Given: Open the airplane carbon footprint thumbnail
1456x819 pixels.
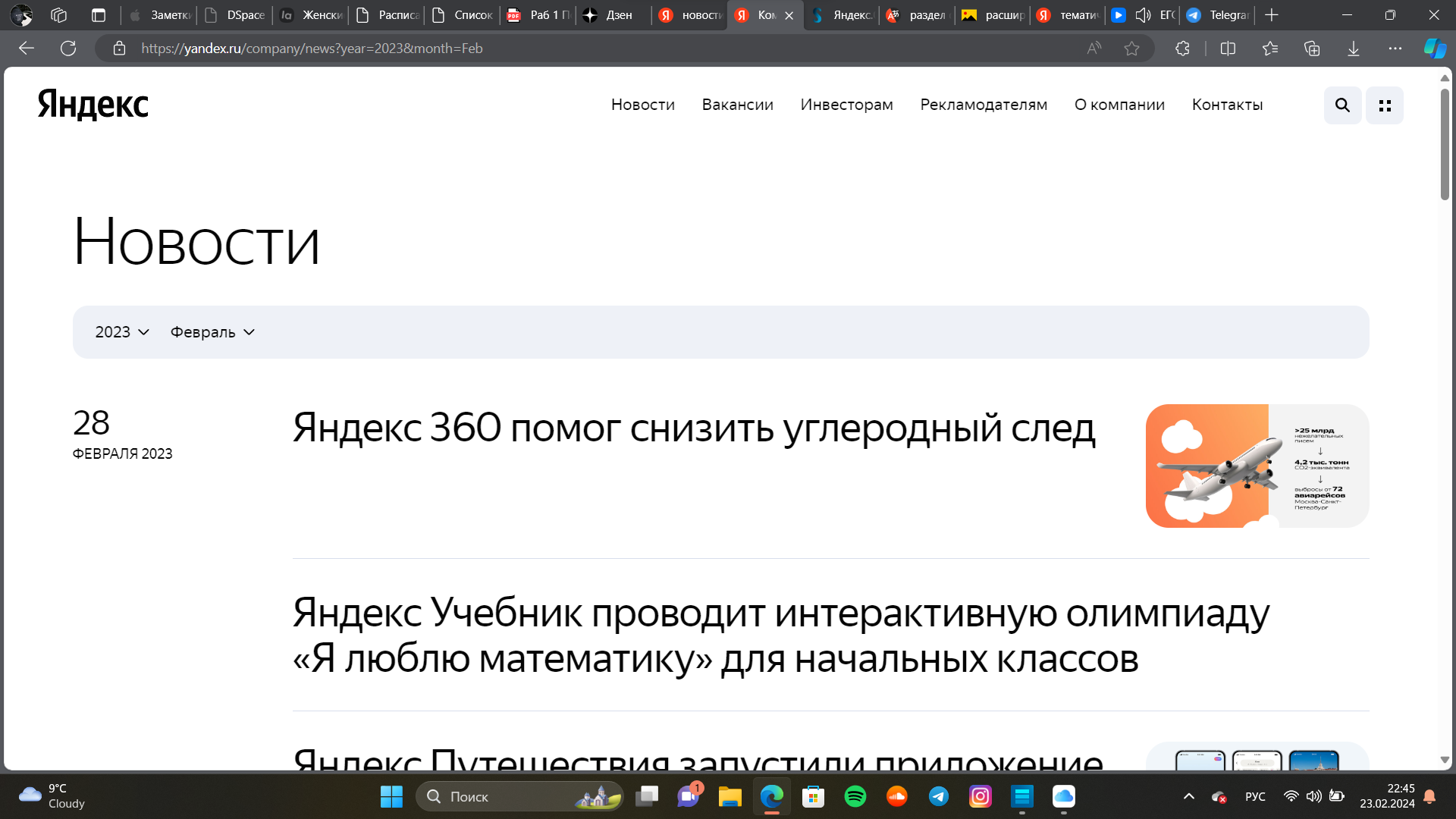Looking at the screenshot, I should [1257, 466].
